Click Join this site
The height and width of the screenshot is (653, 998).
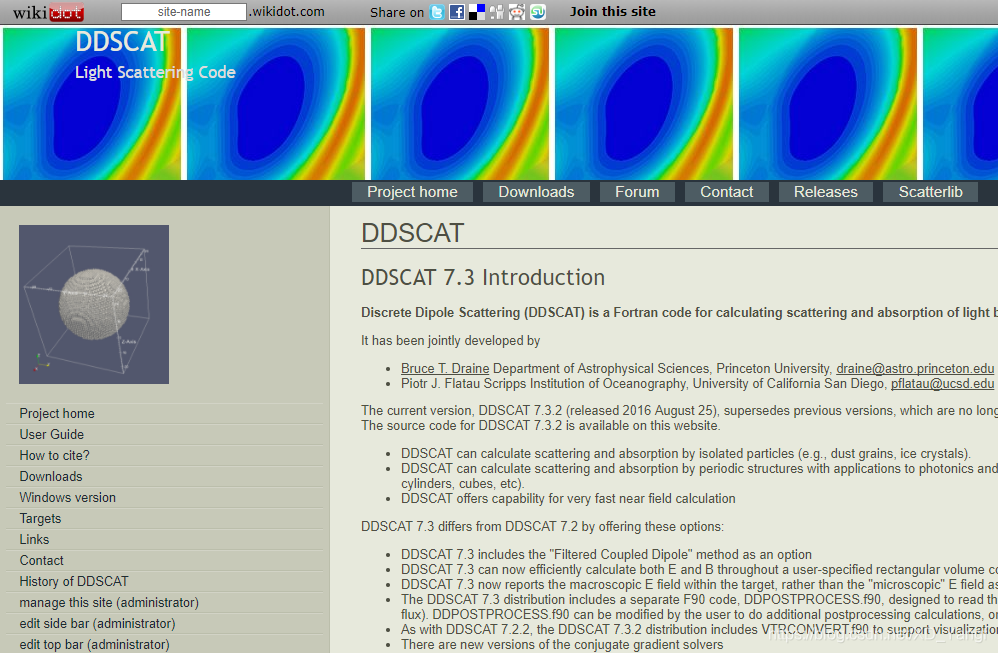click(612, 11)
